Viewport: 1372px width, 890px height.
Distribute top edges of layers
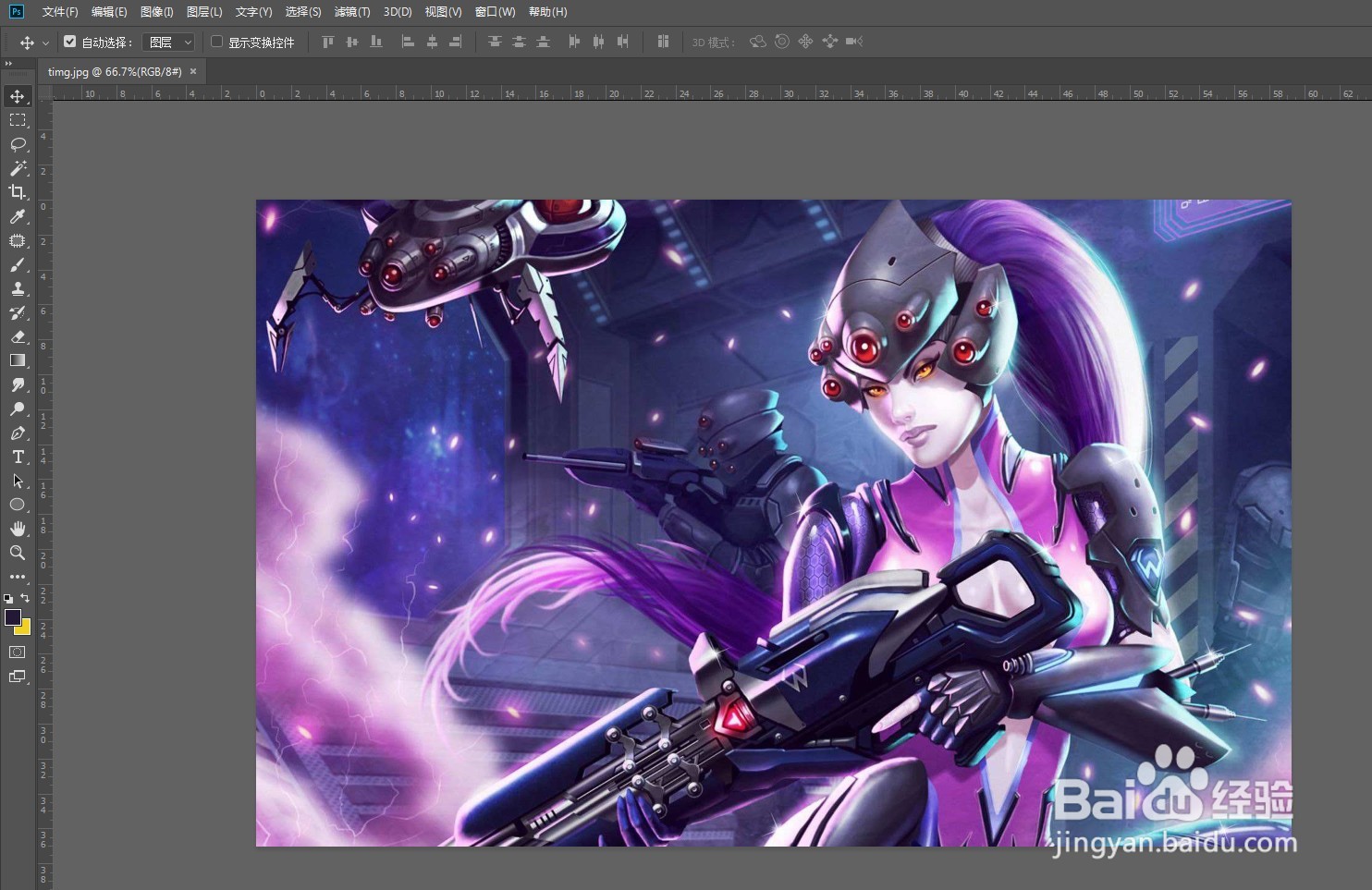tap(495, 42)
